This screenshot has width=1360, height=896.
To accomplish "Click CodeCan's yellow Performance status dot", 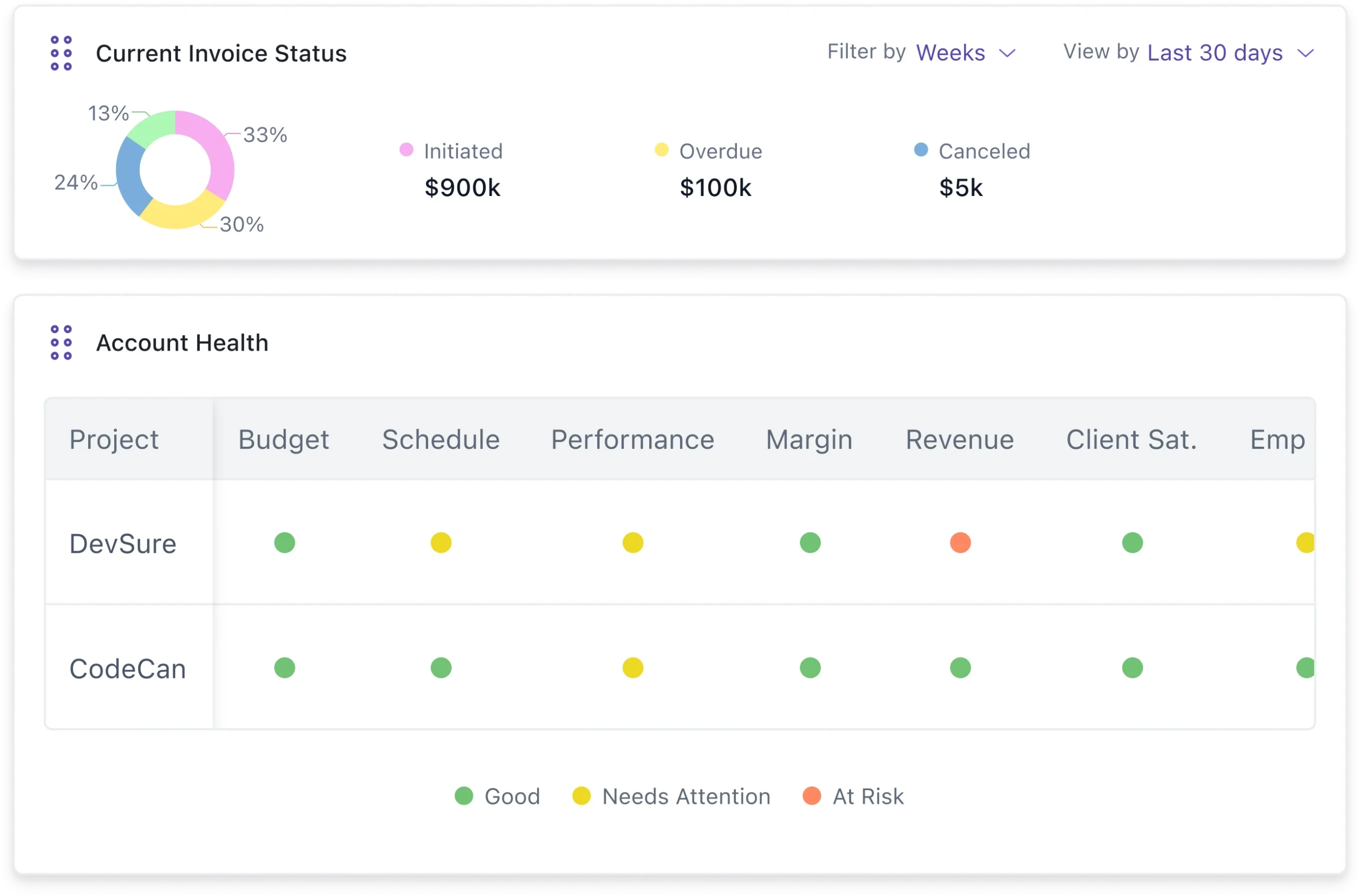I will point(633,668).
